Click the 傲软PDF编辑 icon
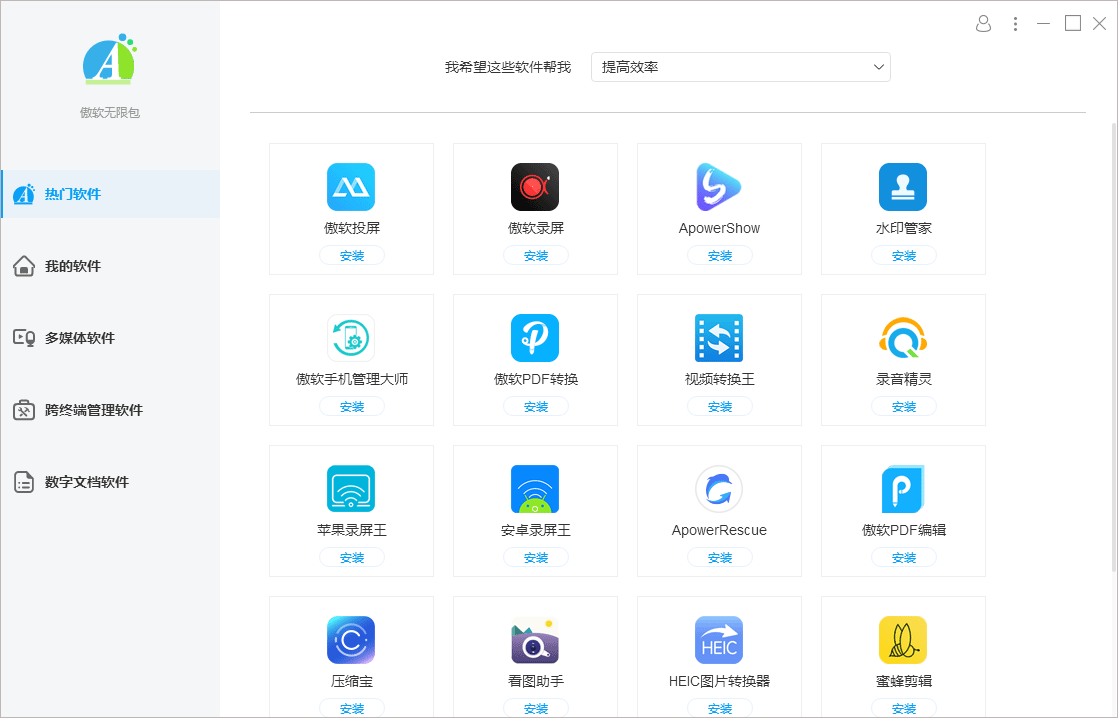This screenshot has width=1118, height=718. coord(903,489)
